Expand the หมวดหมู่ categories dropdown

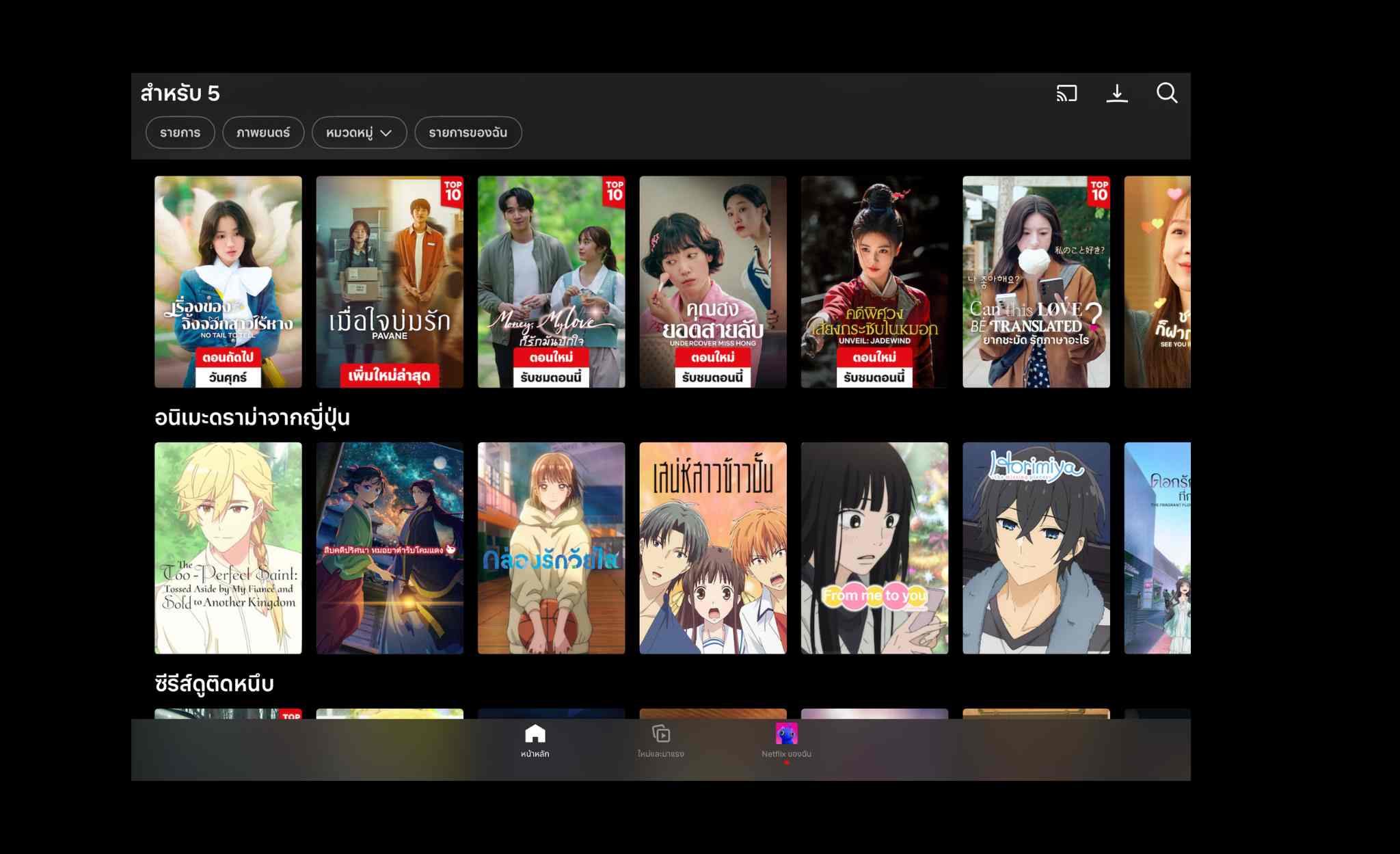359,133
